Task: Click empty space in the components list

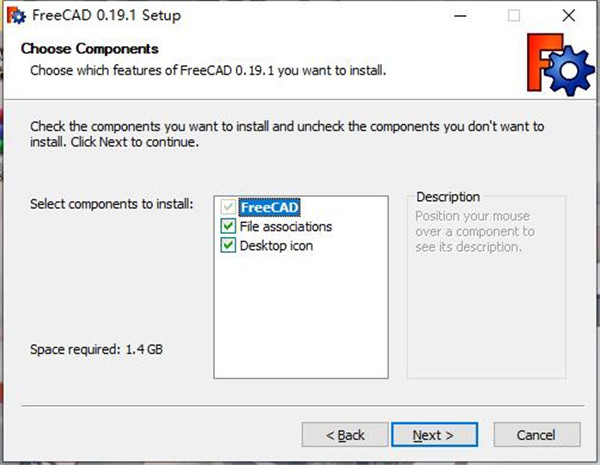Action: pos(300,320)
